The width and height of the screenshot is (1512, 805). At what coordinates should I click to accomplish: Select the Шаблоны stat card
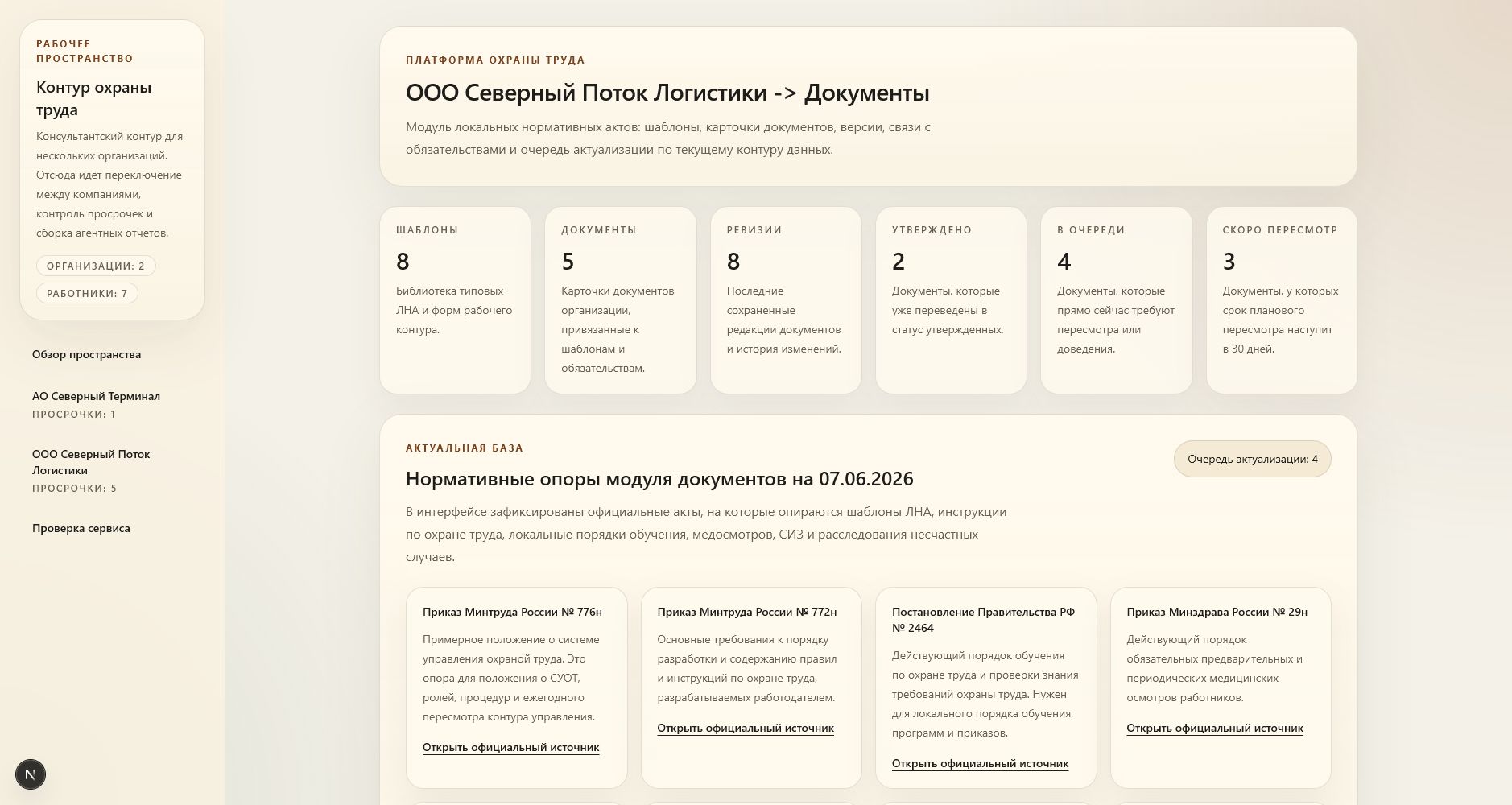[x=455, y=300]
